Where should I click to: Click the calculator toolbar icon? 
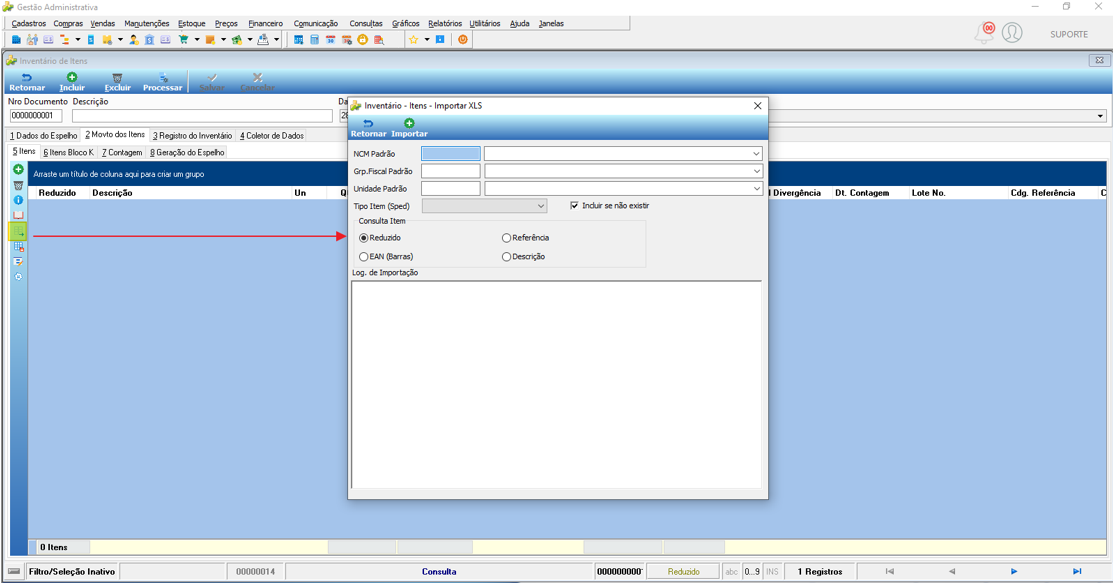tap(314, 40)
